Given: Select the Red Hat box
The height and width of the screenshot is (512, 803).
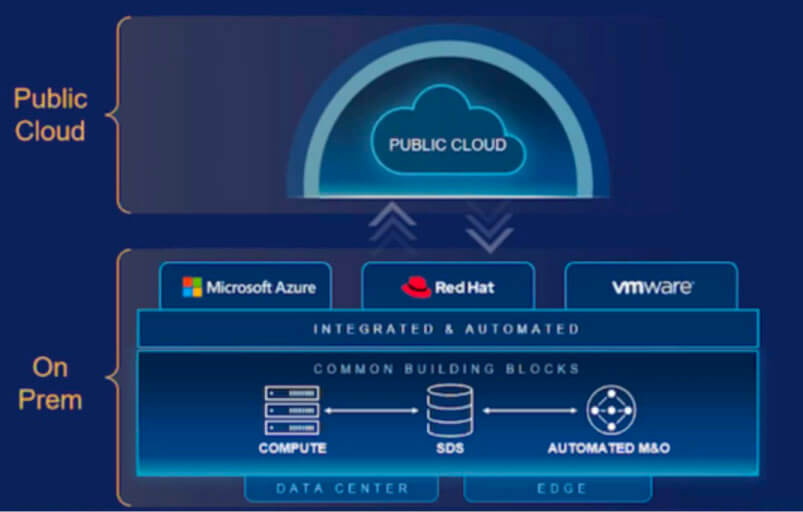Looking at the screenshot, I should click(x=448, y=286).
